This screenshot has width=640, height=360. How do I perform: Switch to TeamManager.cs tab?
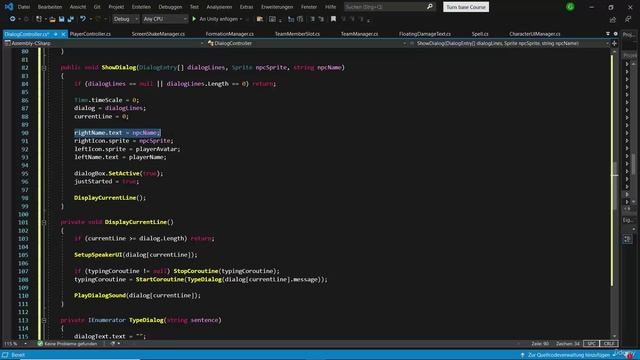point(360,34)
